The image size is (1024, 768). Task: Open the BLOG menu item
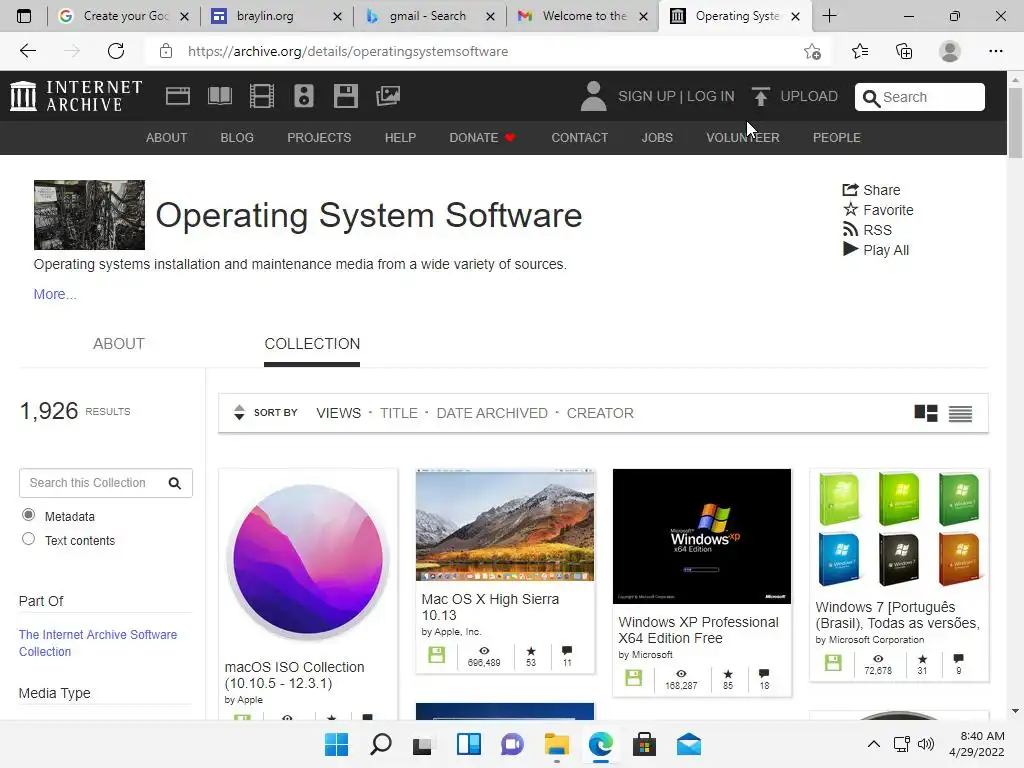coord(237,138)
